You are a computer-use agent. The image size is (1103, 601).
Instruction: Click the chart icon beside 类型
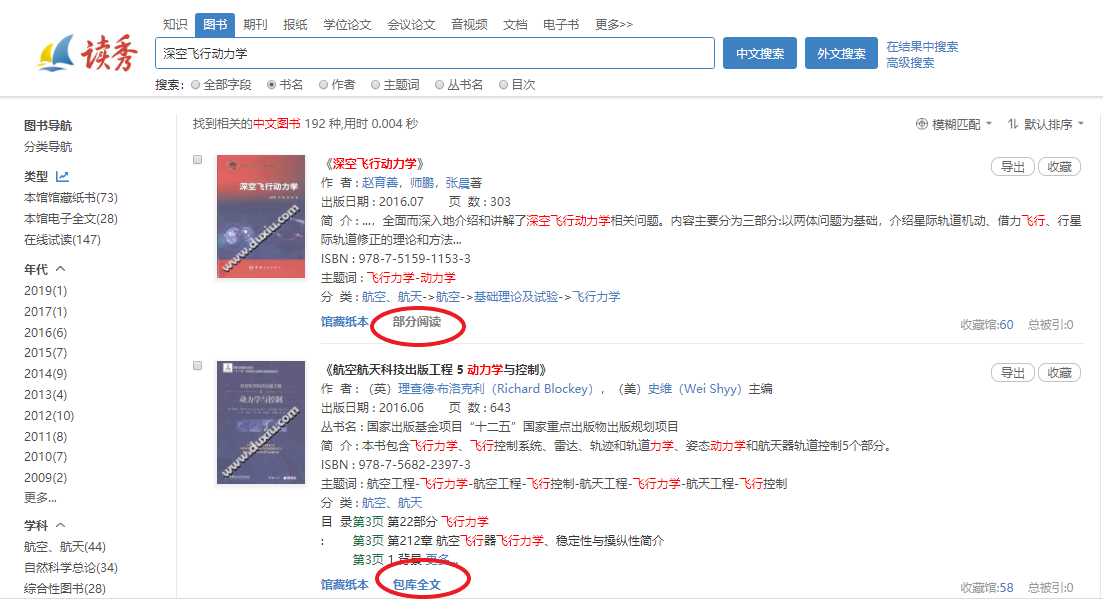[x=62, y=176]
